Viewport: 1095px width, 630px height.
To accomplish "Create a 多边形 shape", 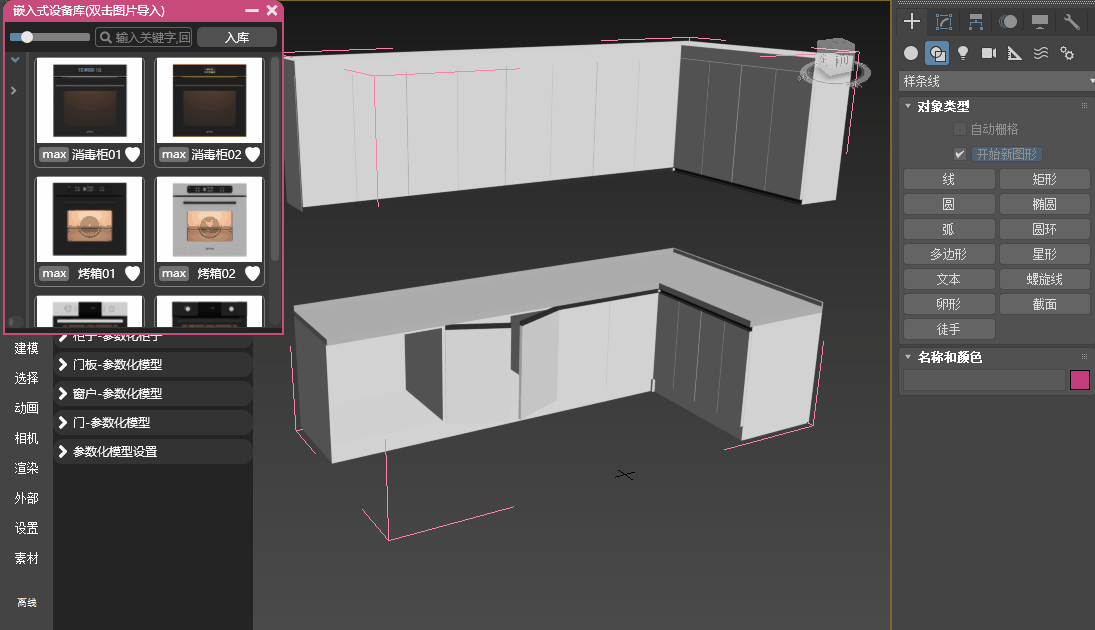I will [x=949, y=254].
